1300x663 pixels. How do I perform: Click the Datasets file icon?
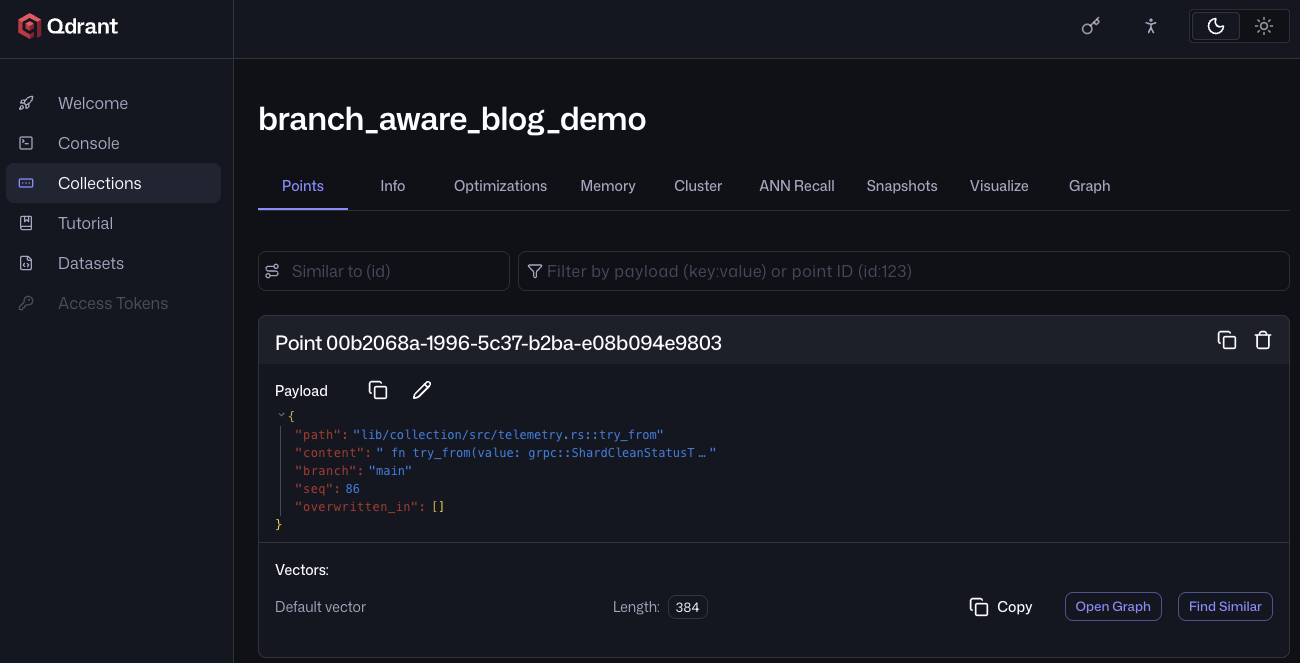pos(27,263)
